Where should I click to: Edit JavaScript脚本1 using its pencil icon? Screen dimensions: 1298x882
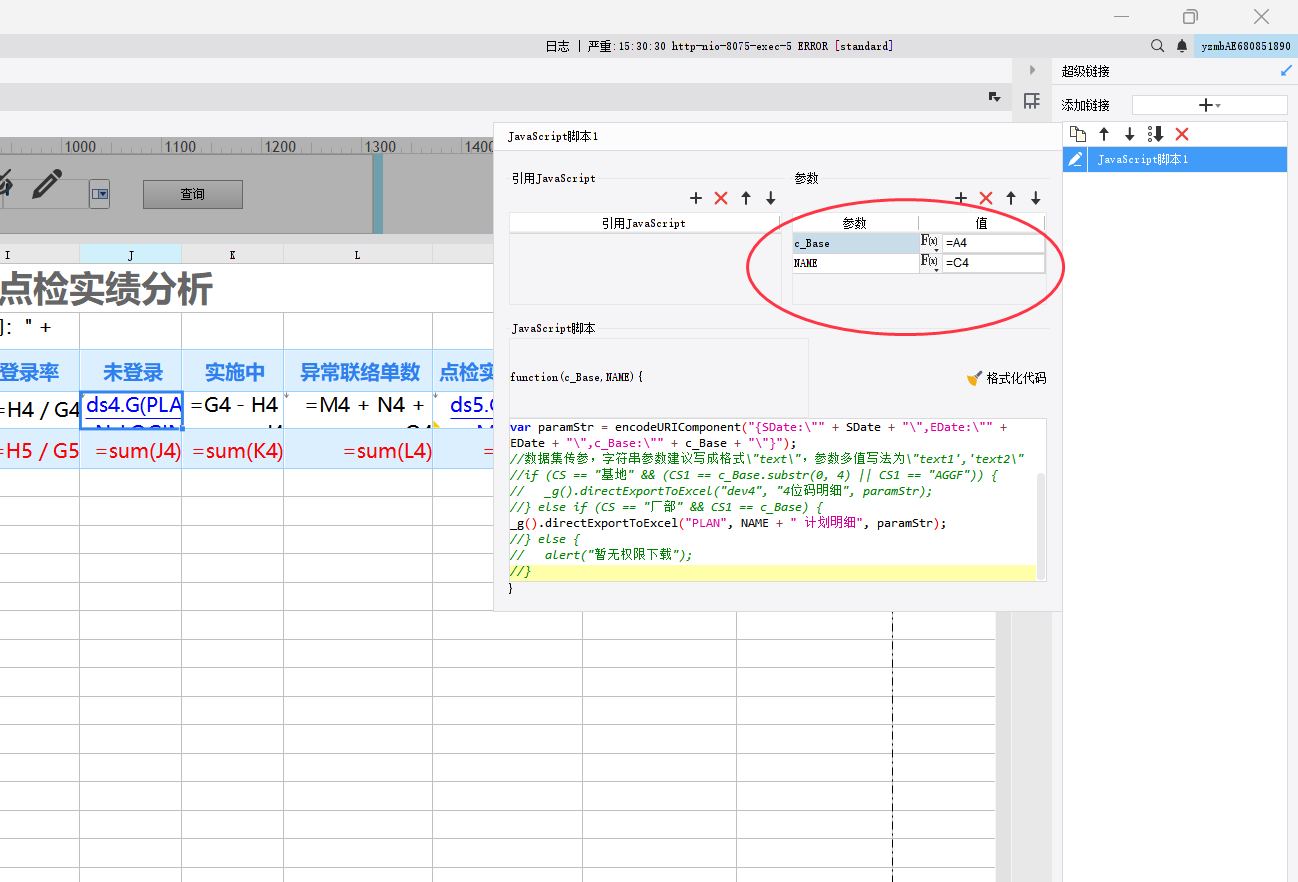pos(1075,159)
